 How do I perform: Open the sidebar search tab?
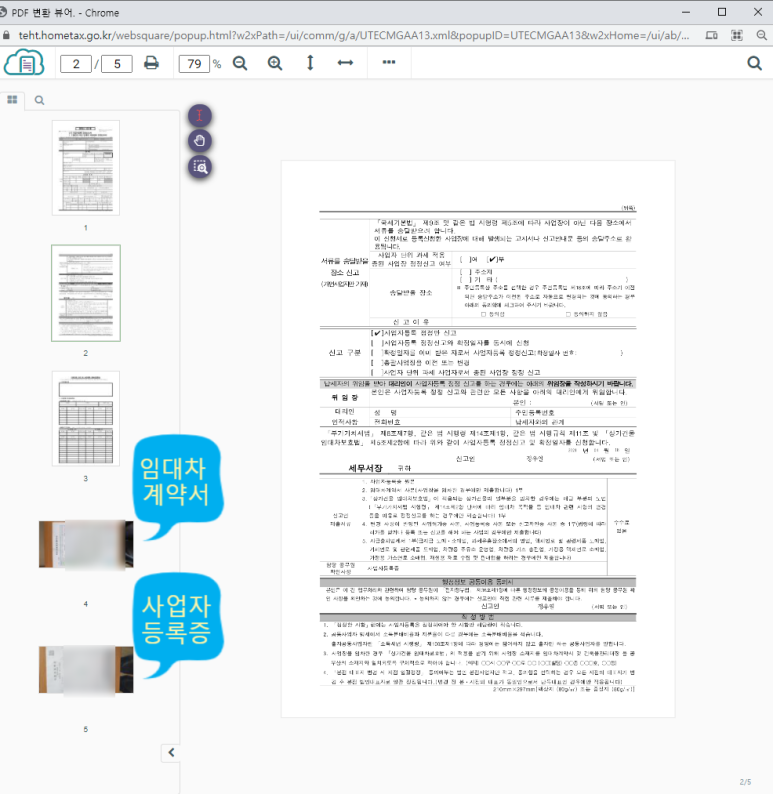pos(39,100)
